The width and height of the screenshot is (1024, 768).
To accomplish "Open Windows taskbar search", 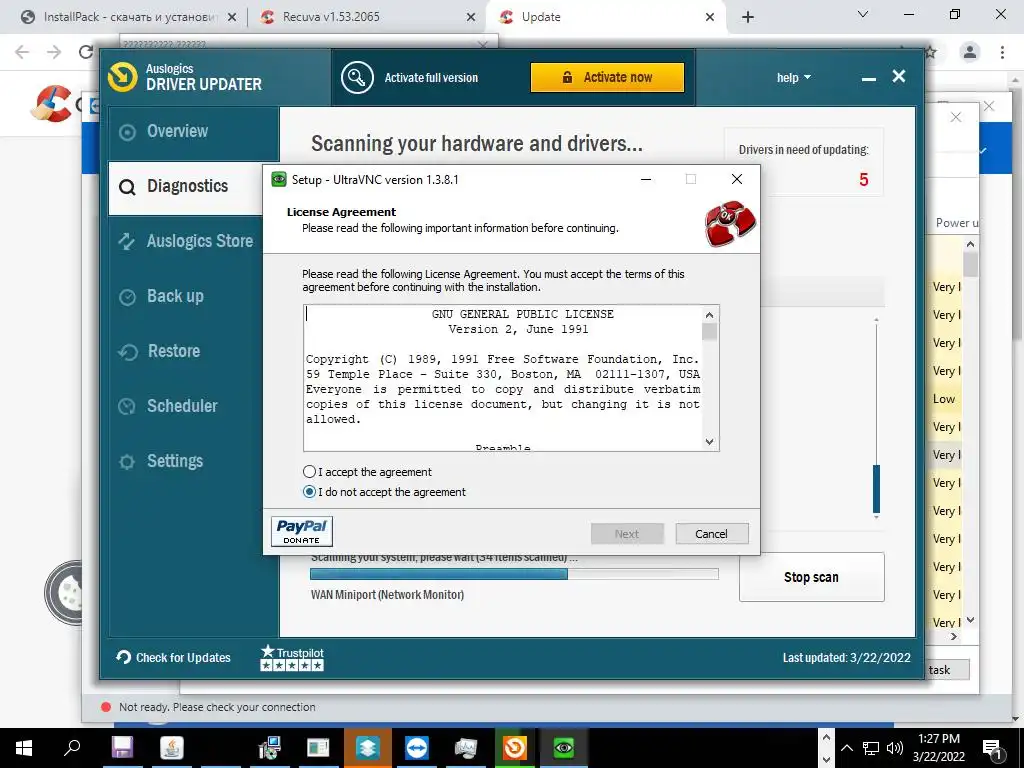I will click(x=72, y=748).
